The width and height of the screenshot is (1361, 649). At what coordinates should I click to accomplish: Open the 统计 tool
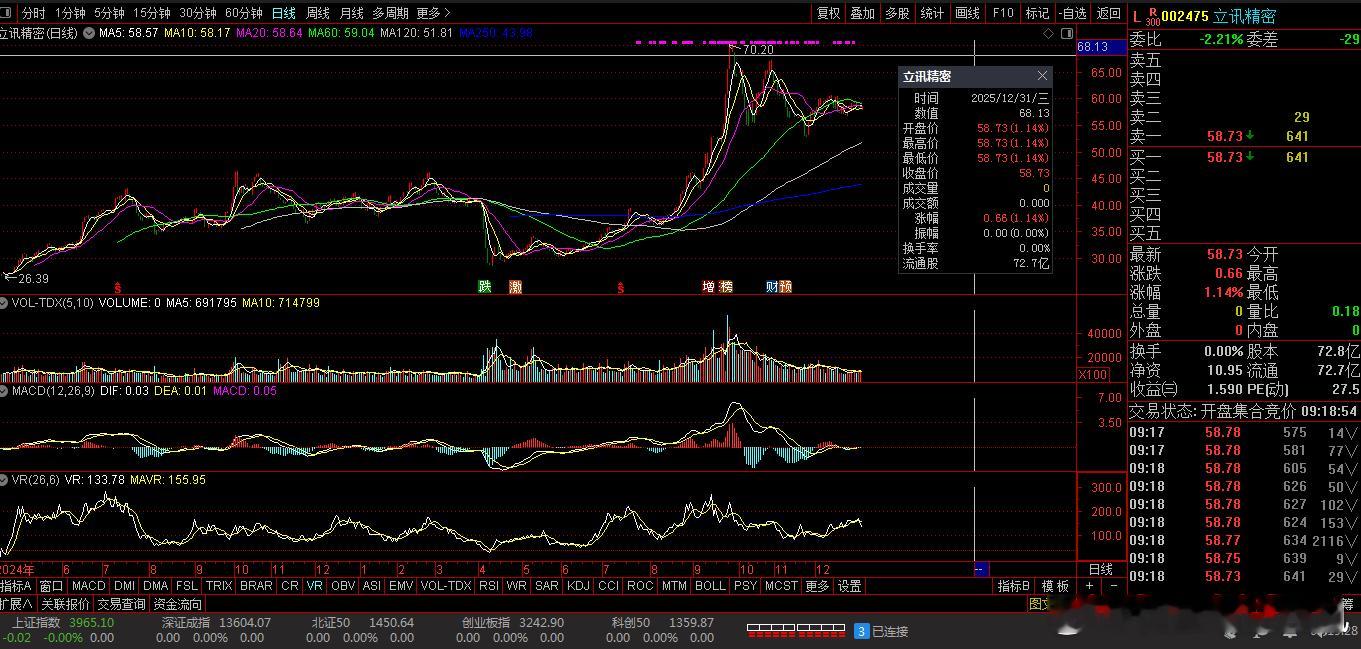pyautogui.click(x=932, y=13)
